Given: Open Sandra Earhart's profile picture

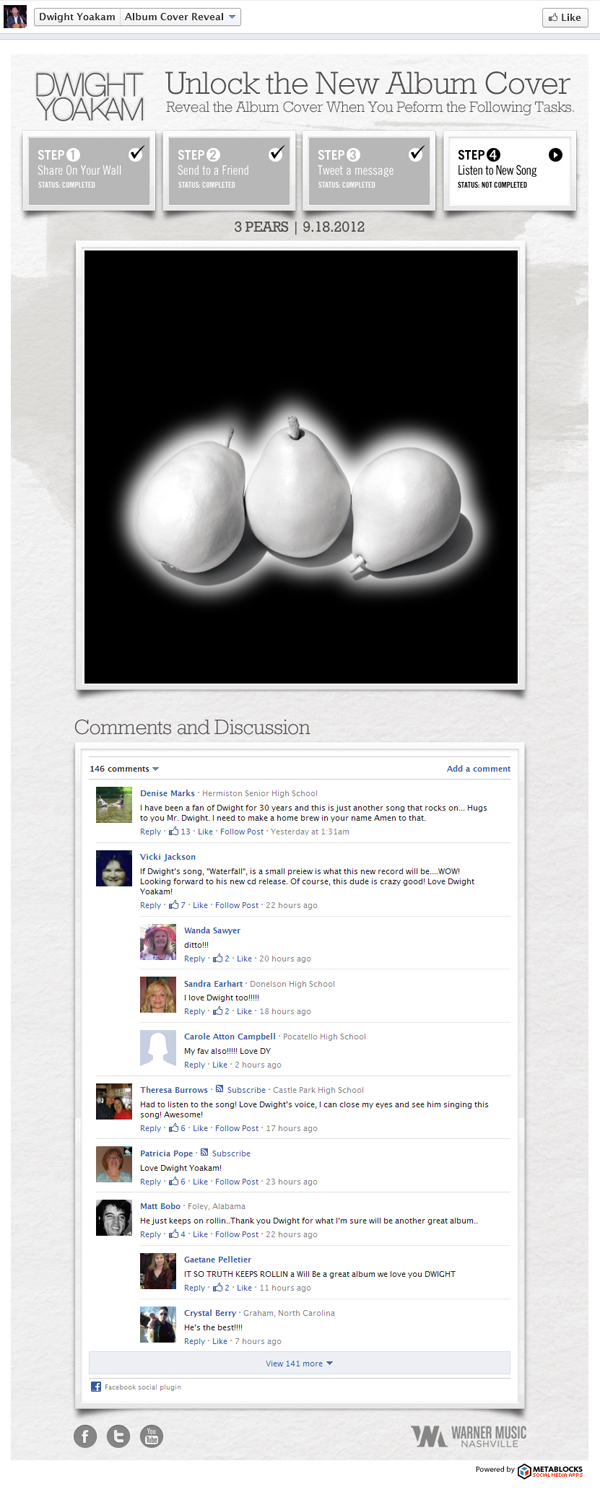Looking at the screenshot, I should (158, 995).
